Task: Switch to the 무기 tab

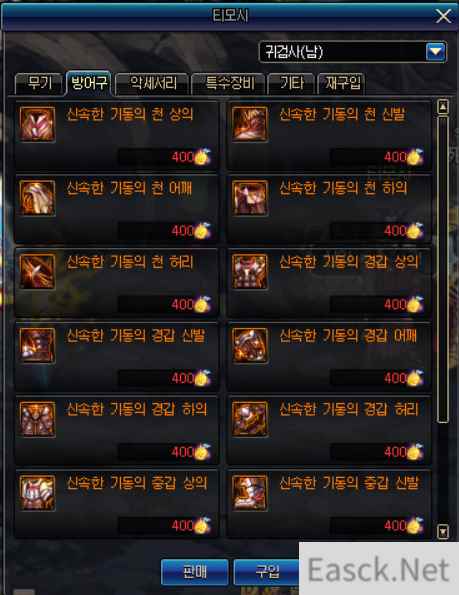Action: [38, 83]
